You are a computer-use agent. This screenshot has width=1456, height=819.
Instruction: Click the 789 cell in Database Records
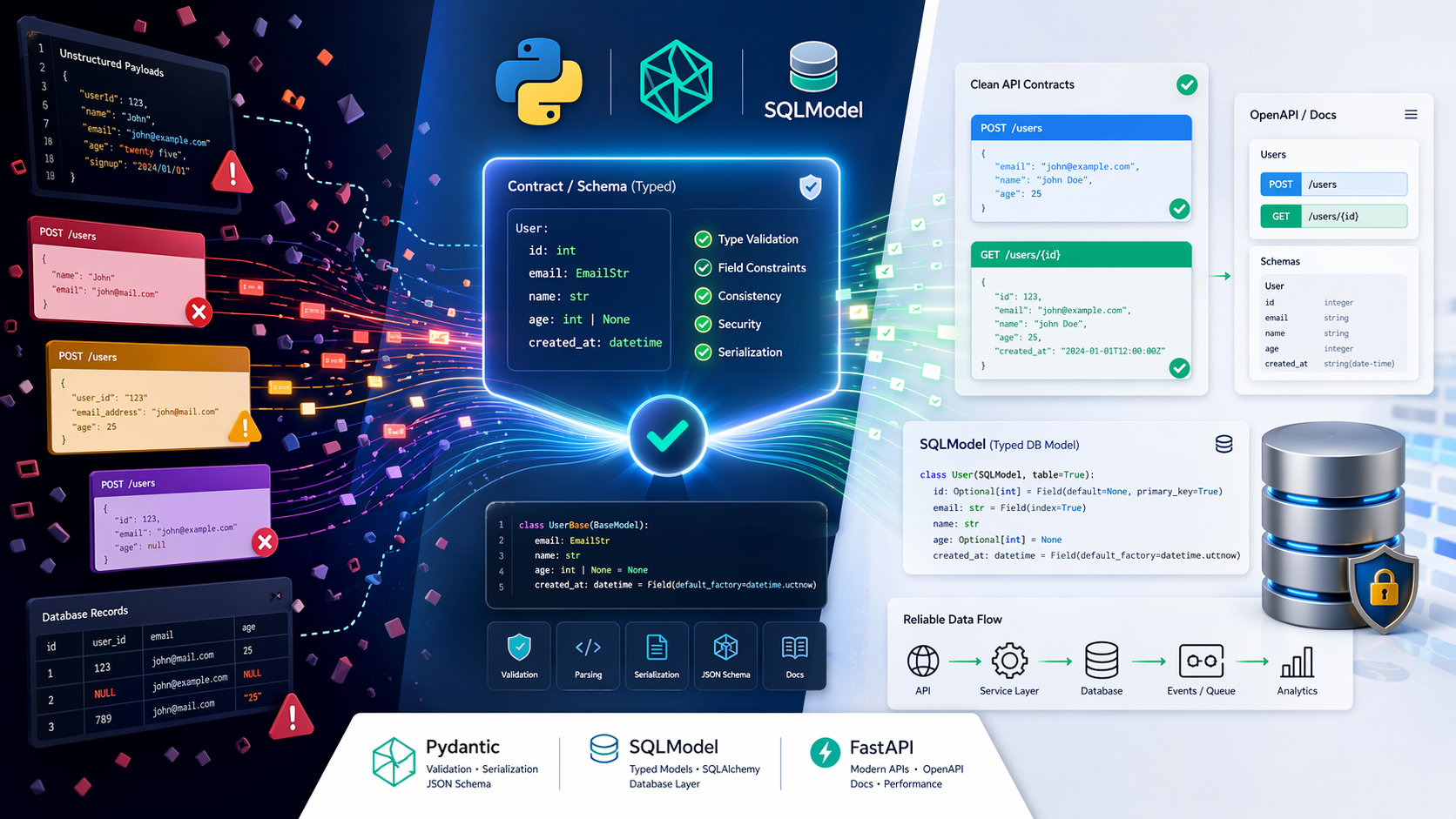(x=103, y=719)
